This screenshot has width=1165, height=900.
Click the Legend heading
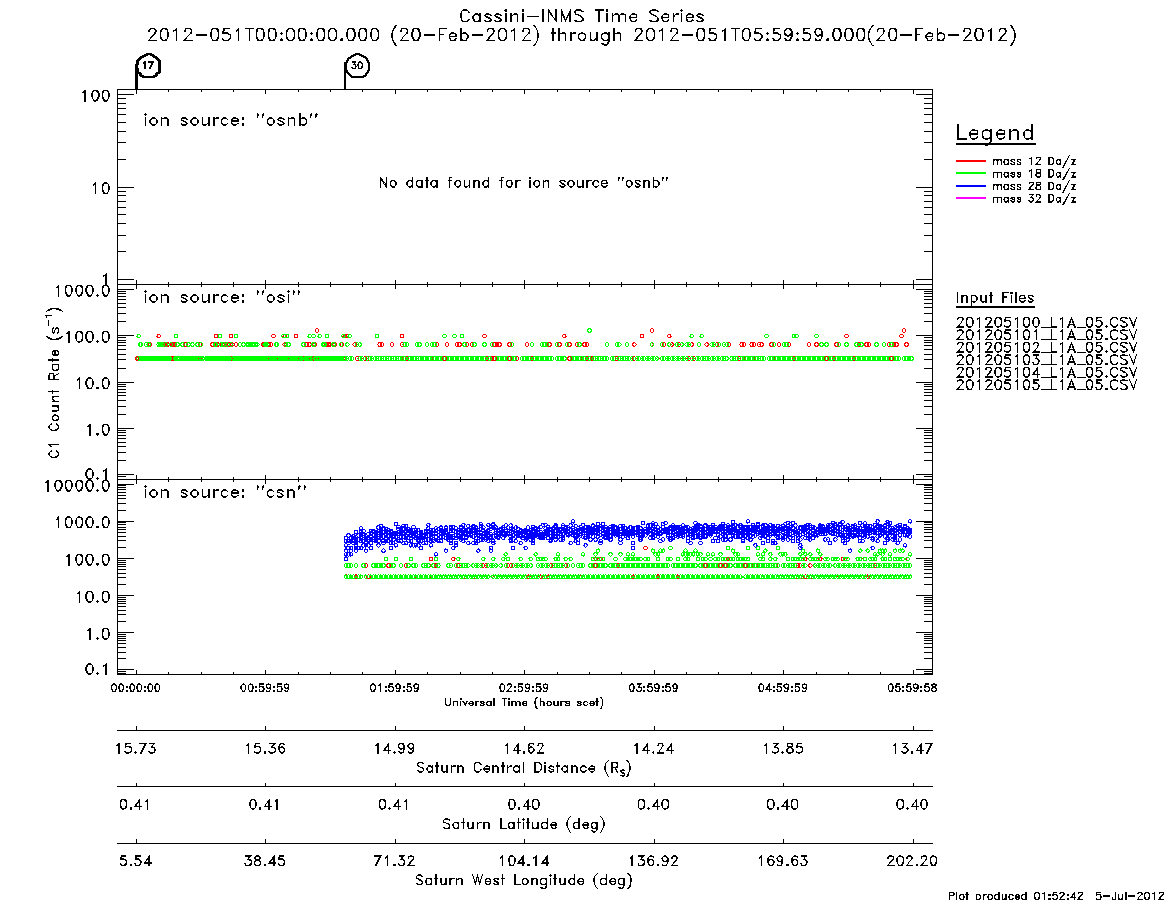995,133
